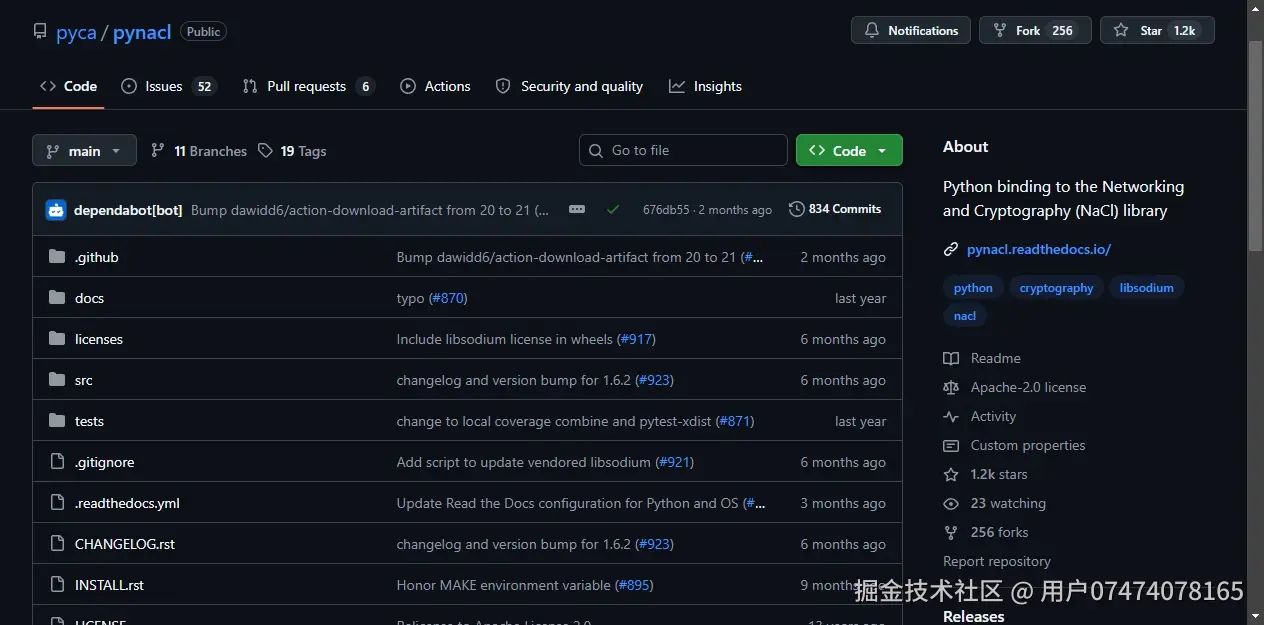Open pull request #921 link
The width and height of the screenshot is (1264, 625).
pos(675,462)
